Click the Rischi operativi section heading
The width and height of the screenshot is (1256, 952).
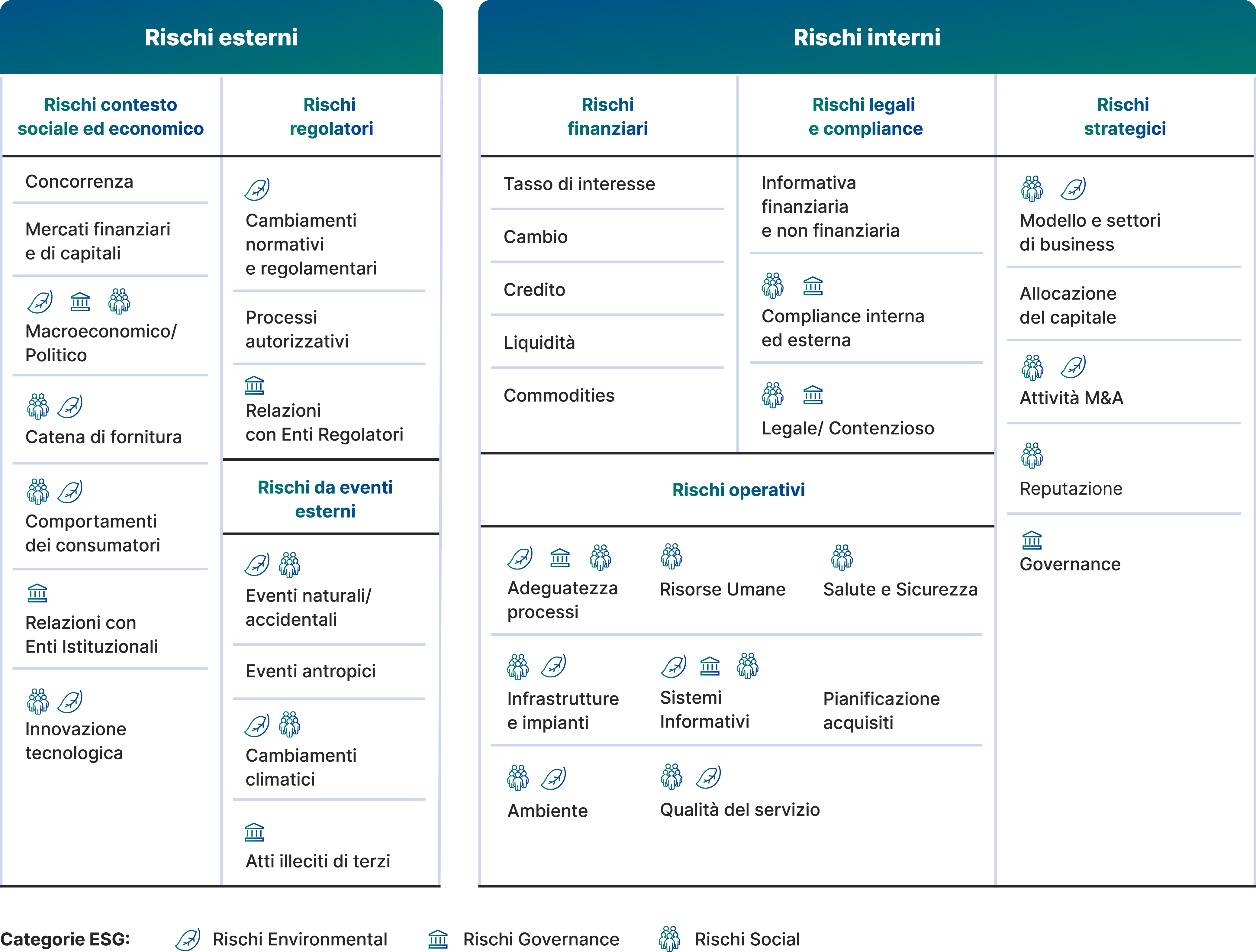[738, 490]
